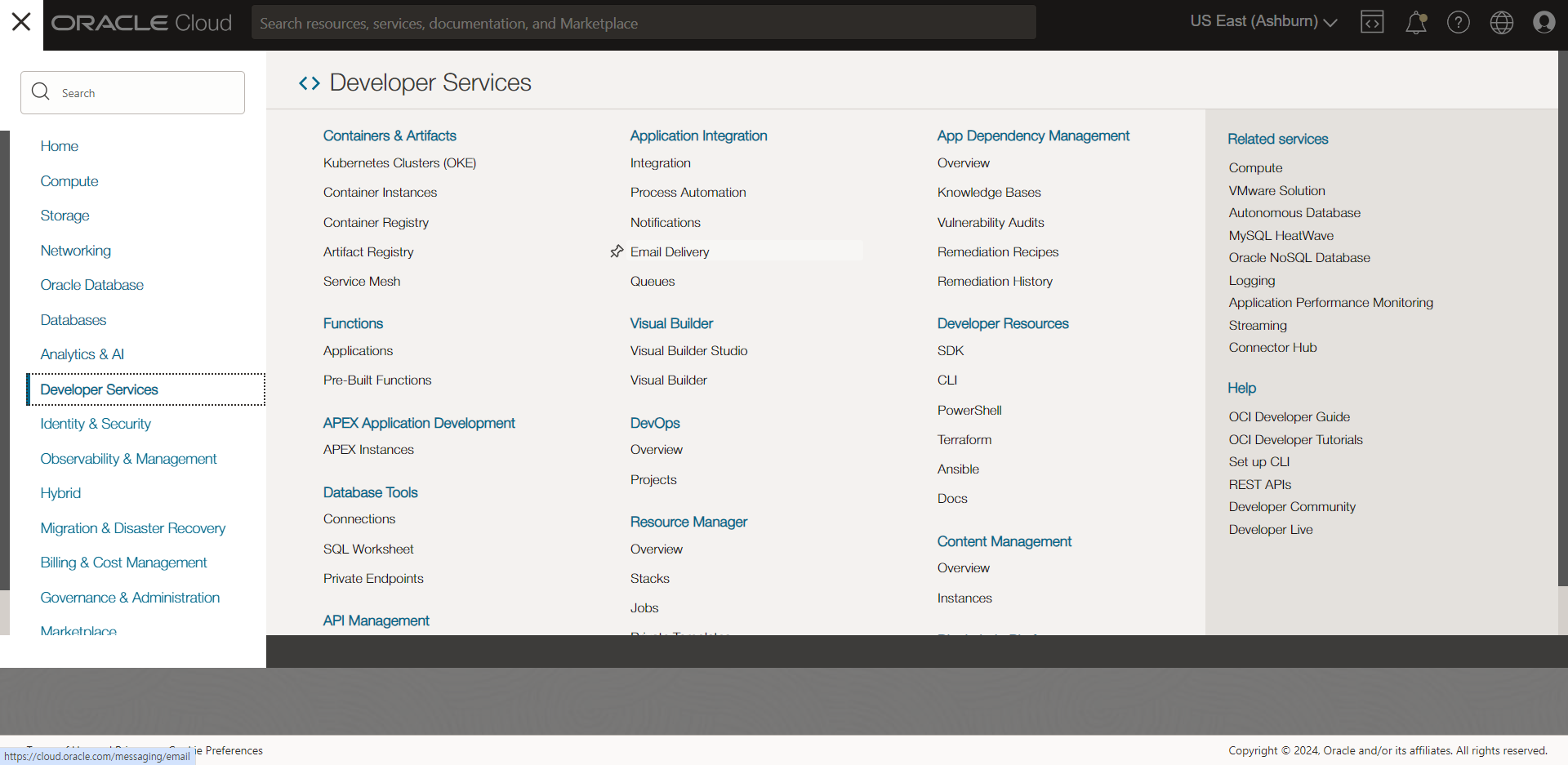Viewport: 1568px width, 765px height.
Task: Open Database Tools Connections link
Action: pyautogui.click(x=359, y=518)
